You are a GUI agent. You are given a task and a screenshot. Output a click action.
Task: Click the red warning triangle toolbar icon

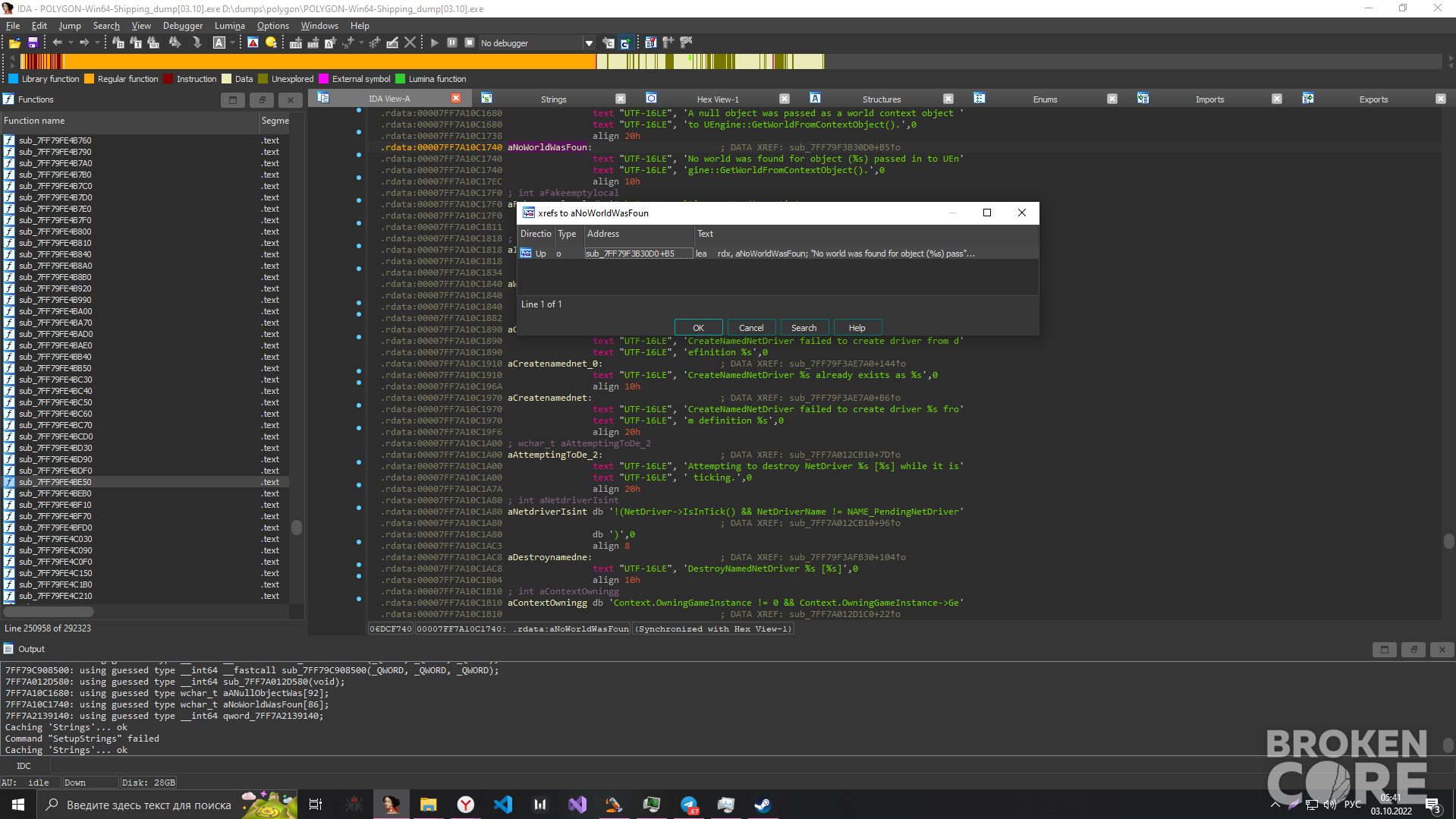coord(253,43)
